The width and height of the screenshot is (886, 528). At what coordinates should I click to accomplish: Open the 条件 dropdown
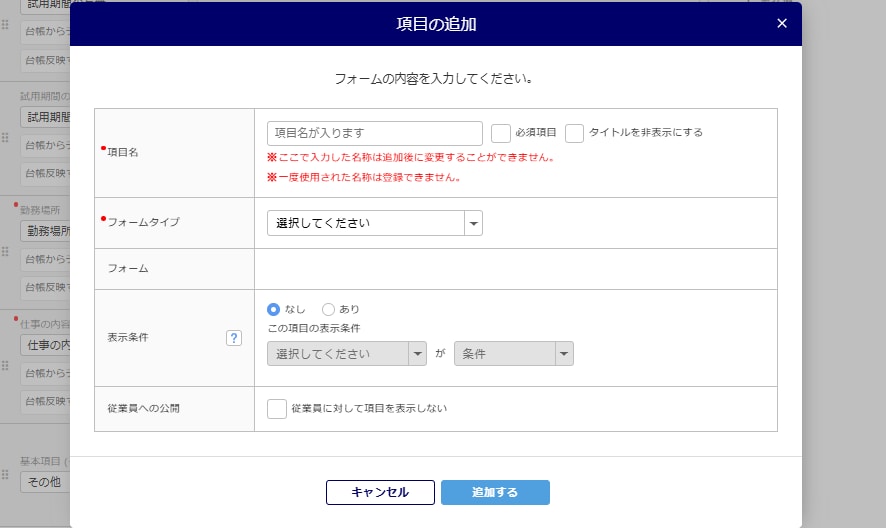(513, 354)
